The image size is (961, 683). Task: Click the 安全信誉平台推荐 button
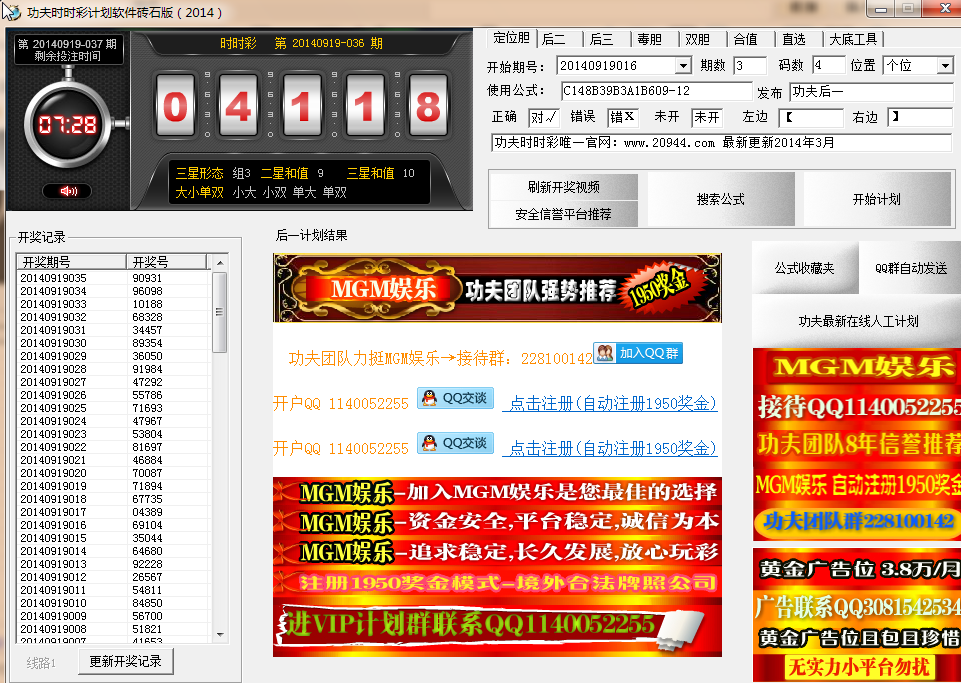(564, 214)
